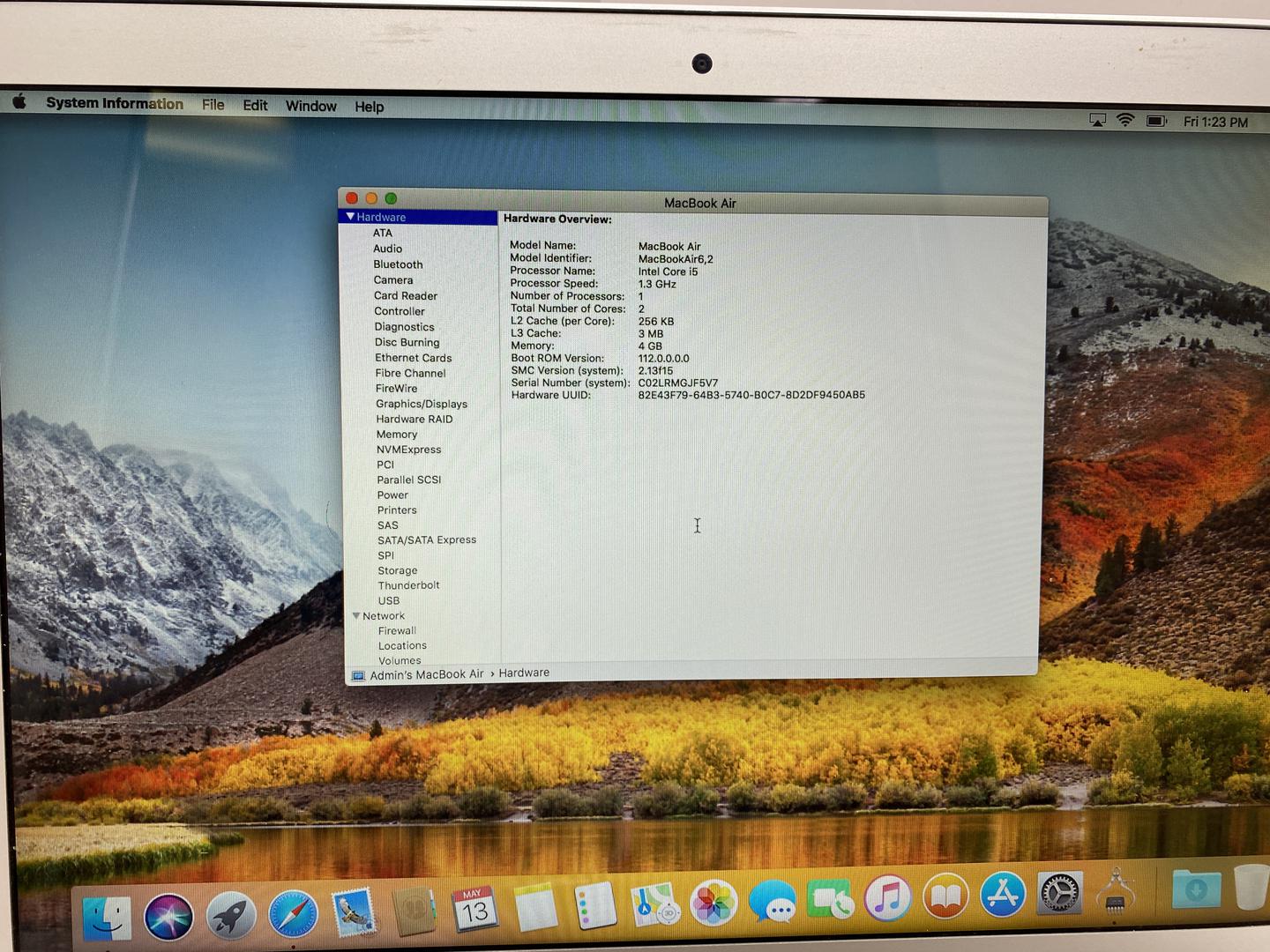Select Bluetooth in the sidebar

pos(398,264)
